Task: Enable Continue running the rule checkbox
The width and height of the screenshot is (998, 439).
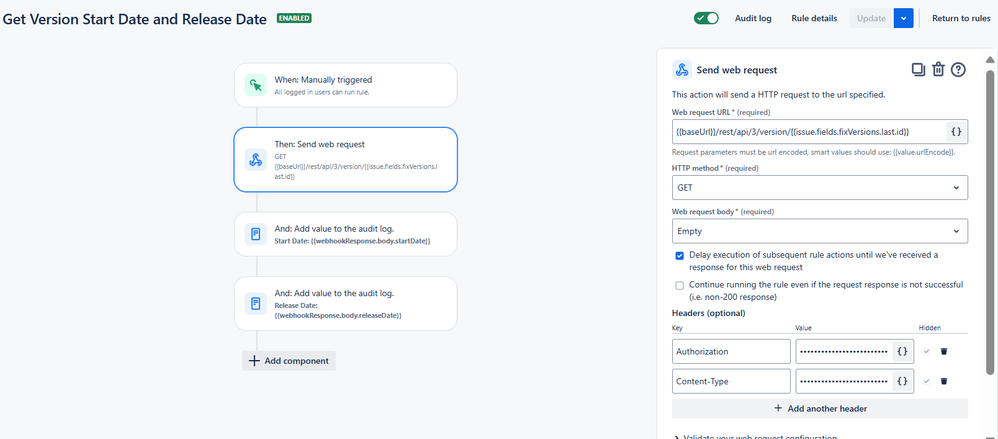Action: click(679, 285)
